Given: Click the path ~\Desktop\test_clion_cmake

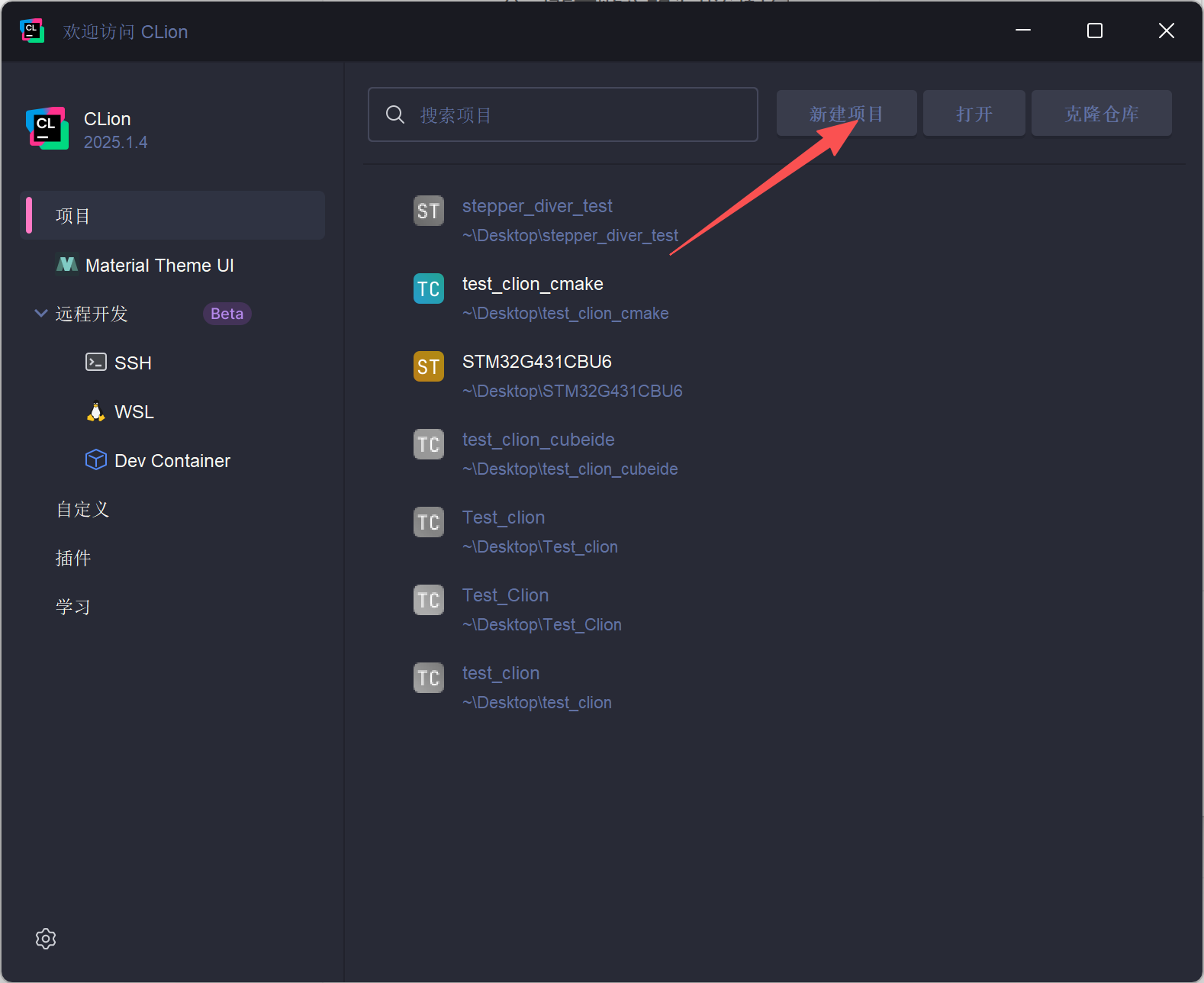Looking at the screenshot, I should 565,313.
